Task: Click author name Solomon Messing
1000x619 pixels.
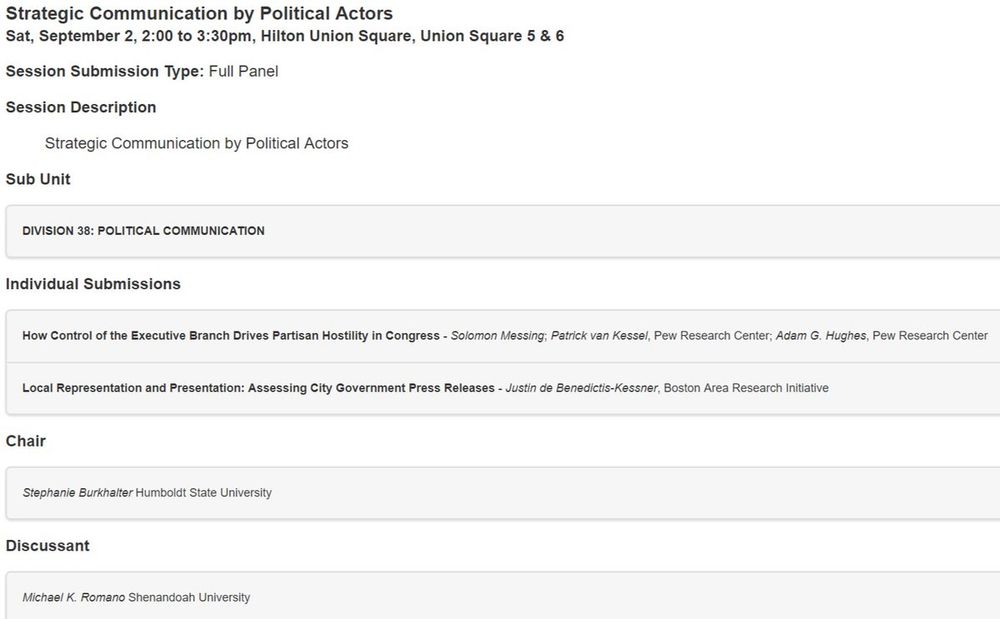Action: [498, 336]
